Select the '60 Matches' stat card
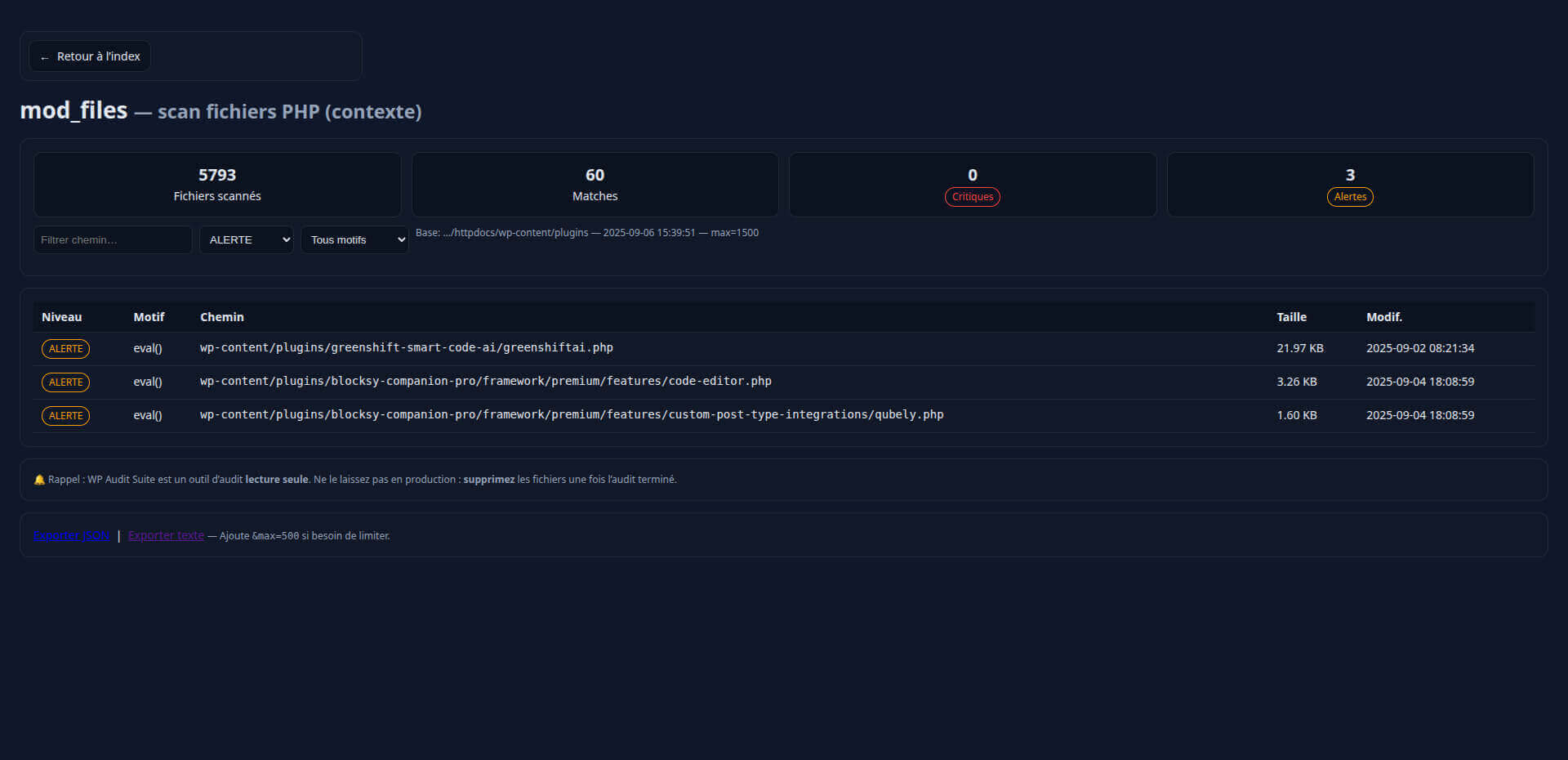The width and height of the screenshot is (1568, 760). (595, 184)
